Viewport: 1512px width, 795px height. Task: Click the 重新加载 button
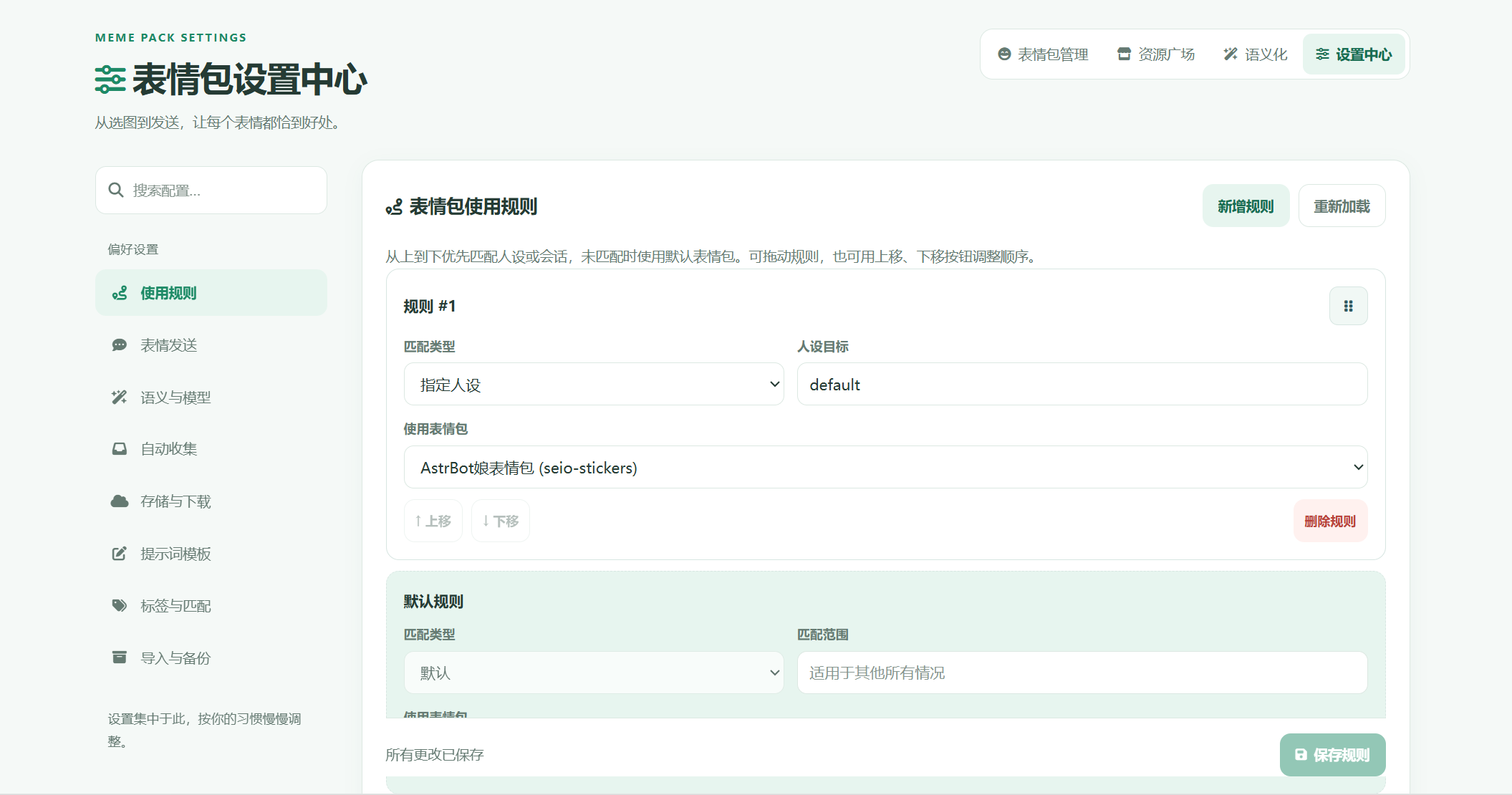click(1342, 206)
